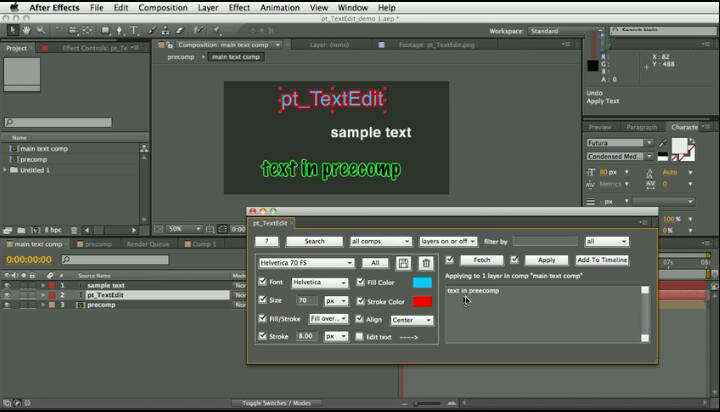The width and height of the screenshot is (720, 412).
Task: Select the Rectangle shape tool
Action: tap(105, 30)
